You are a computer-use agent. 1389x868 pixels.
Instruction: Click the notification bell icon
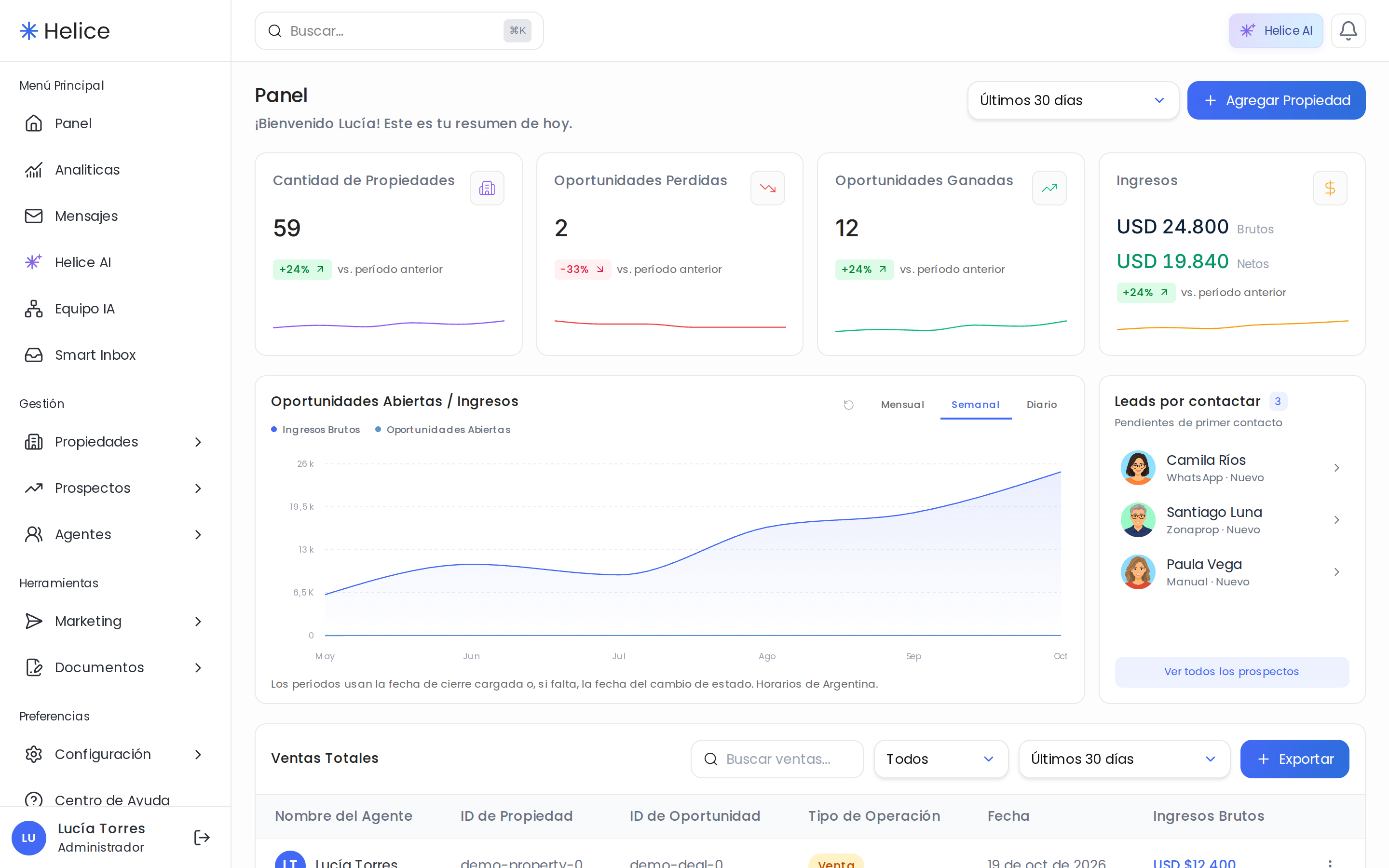1348,31
